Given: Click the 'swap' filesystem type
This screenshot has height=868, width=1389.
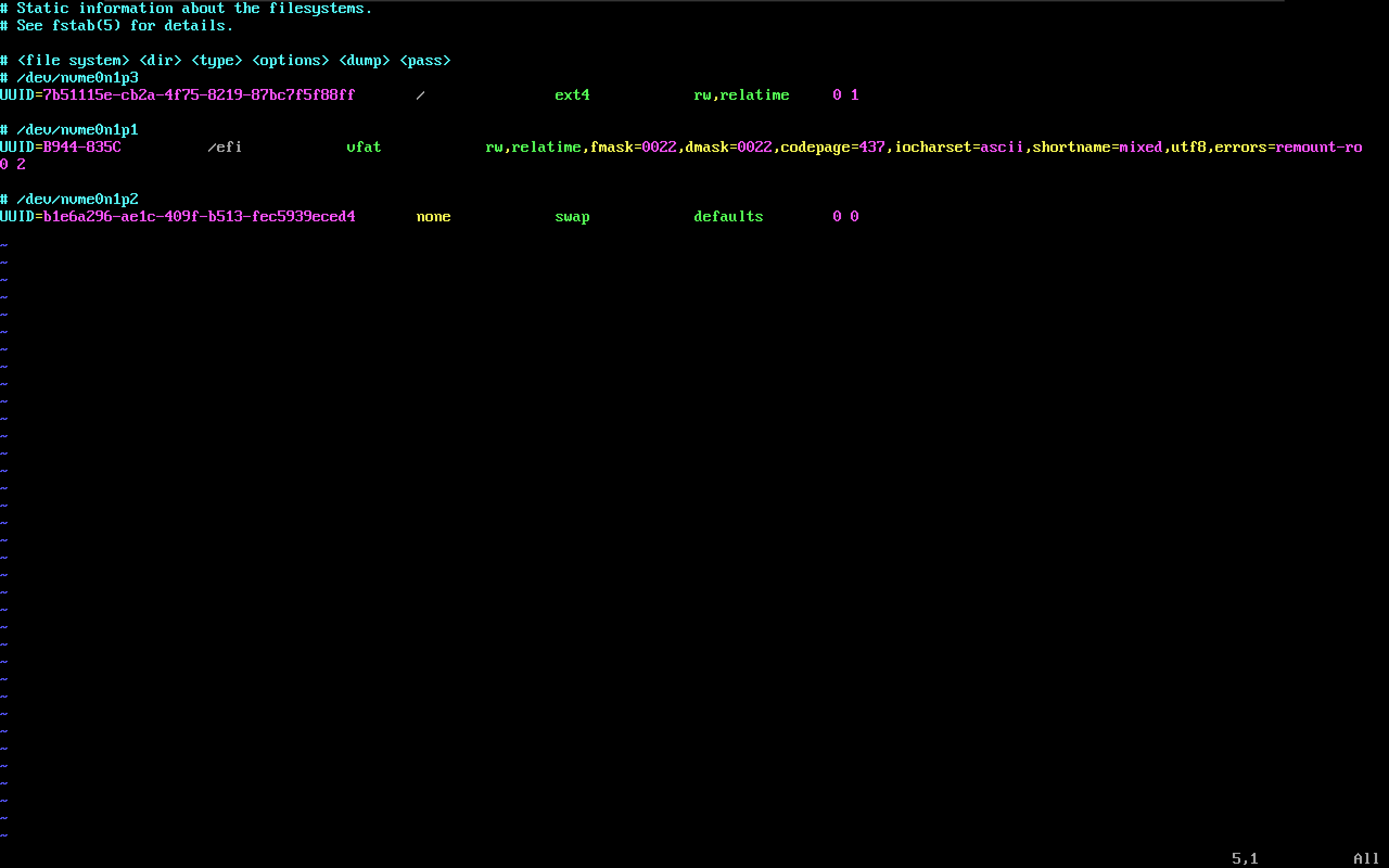Looking at the screenshot, I should [572, 217].
